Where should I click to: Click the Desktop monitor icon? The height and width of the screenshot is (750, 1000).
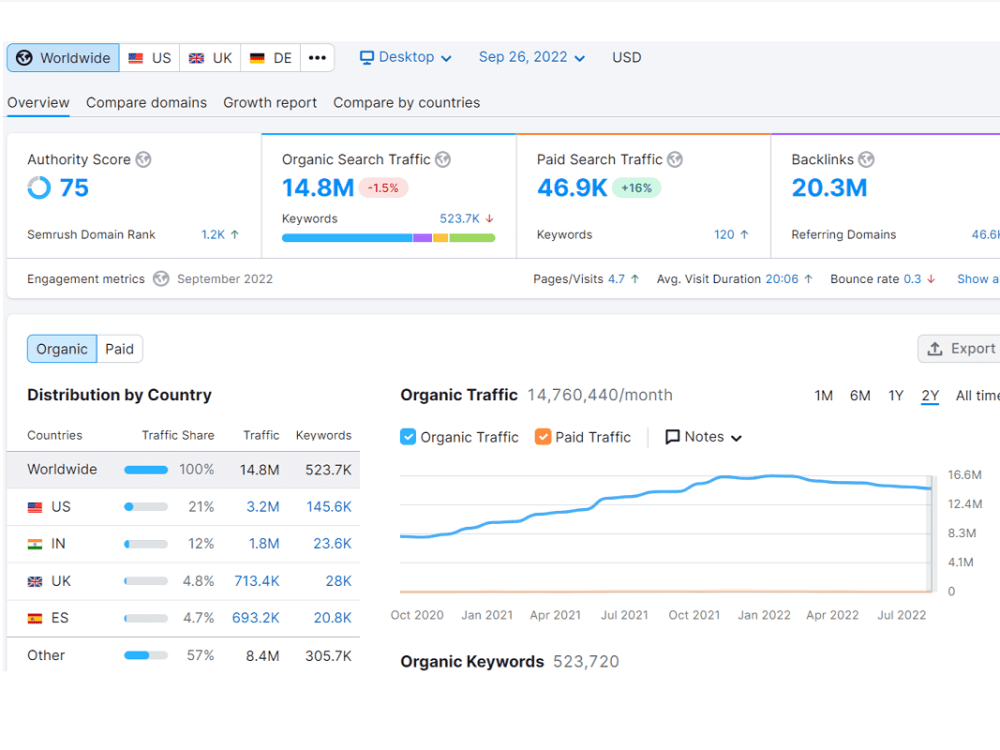click(x=367, y=57)
